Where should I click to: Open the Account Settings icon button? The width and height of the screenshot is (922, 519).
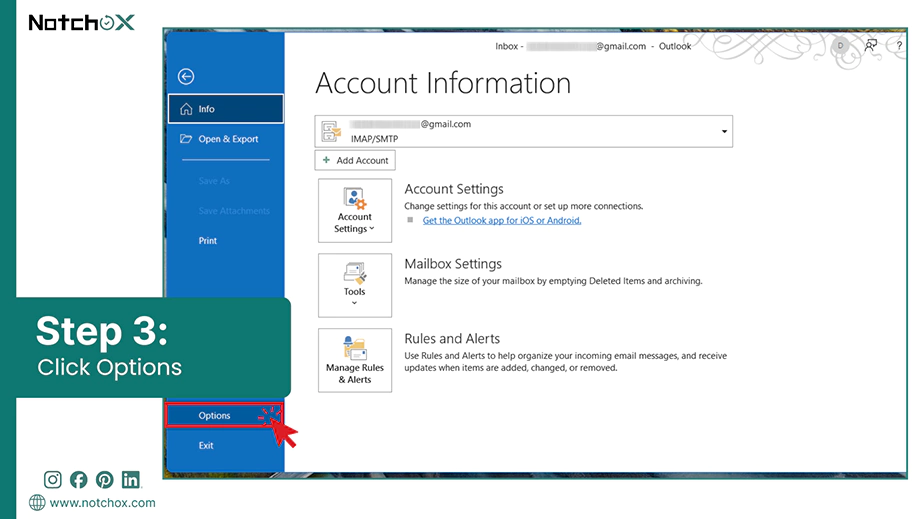(x=355, y=210)
